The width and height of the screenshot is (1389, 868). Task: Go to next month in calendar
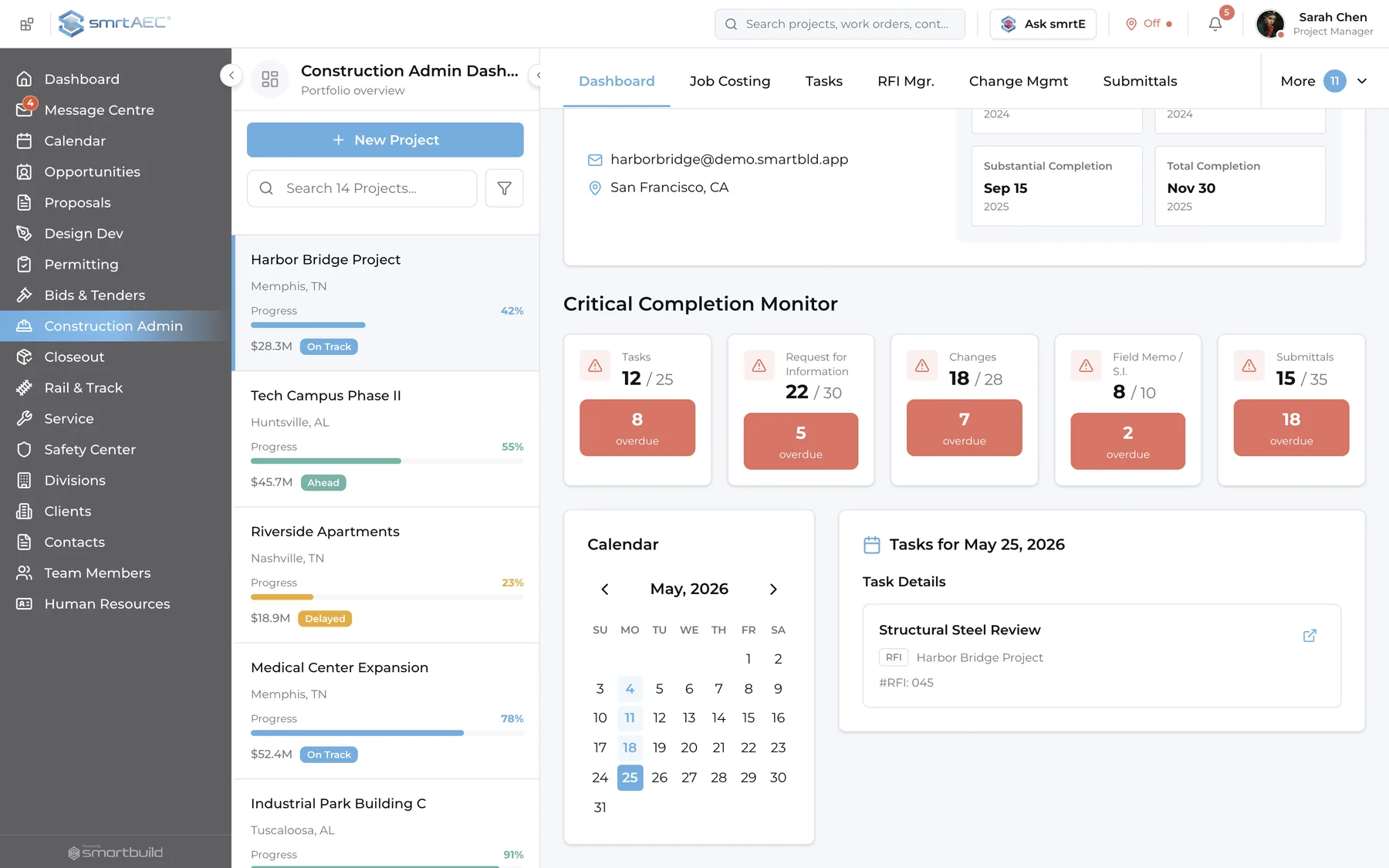coord(773,589)
